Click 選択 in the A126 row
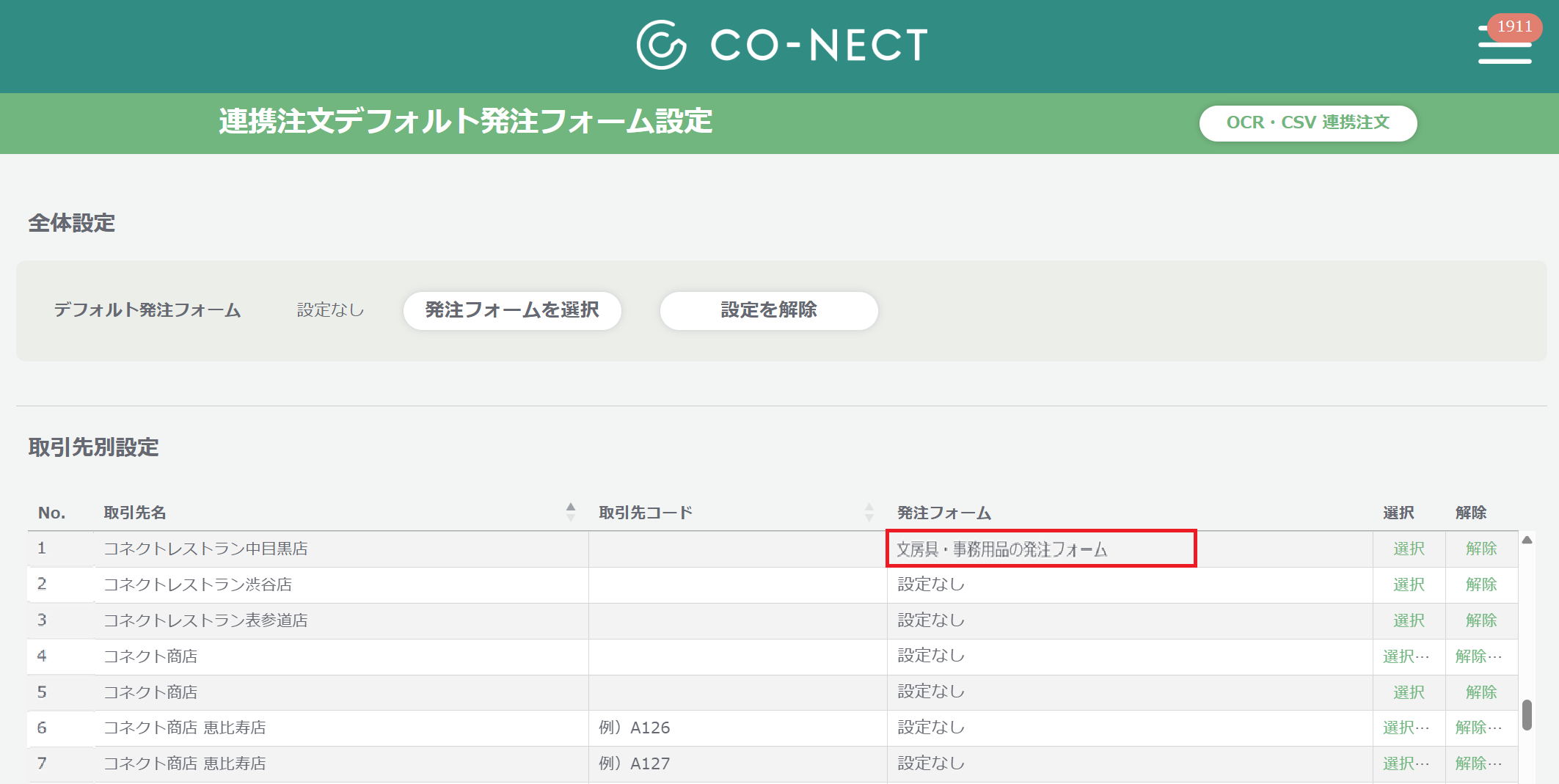1559x784 pixels. [x=1406, y=728]
